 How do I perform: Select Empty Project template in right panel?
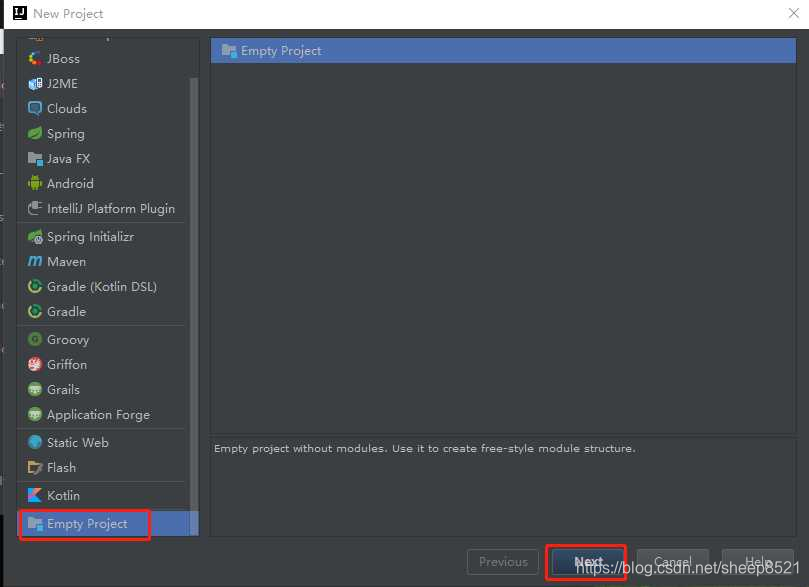coord(503,51)
